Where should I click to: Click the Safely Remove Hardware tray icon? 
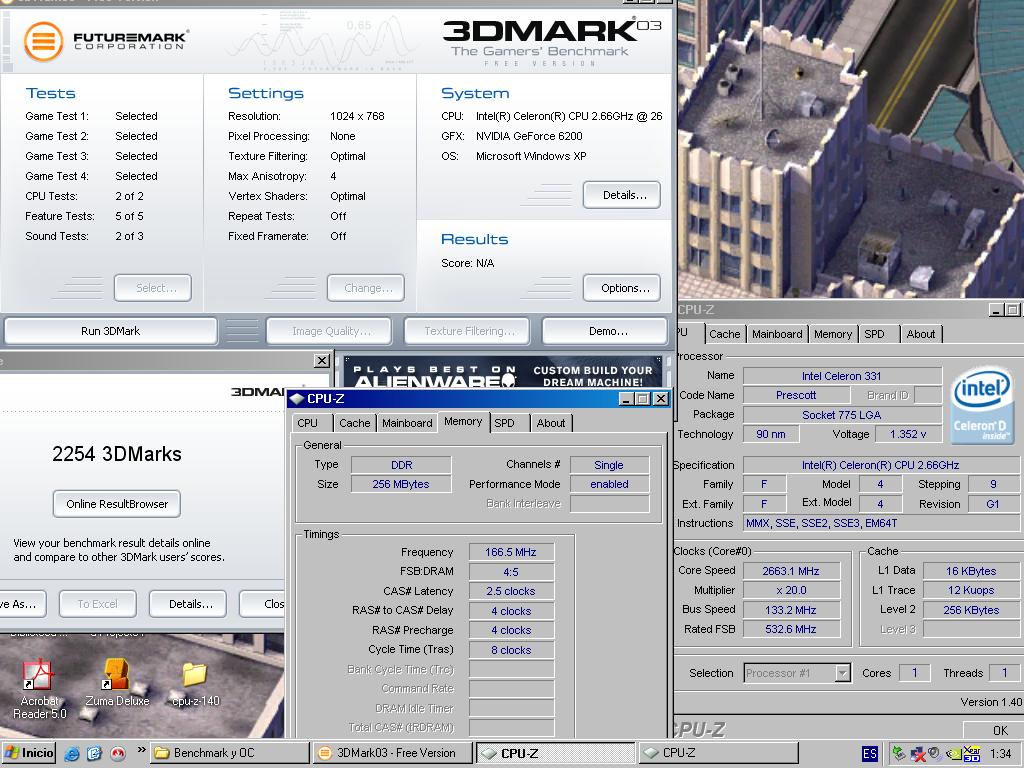point(899,754)
